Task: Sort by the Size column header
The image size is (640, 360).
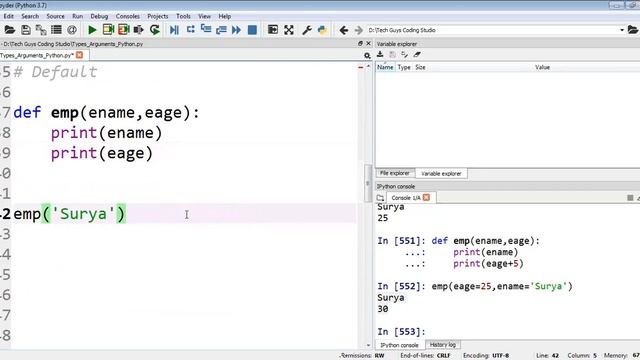Action: pyautogui.click(x=420, y=67)
